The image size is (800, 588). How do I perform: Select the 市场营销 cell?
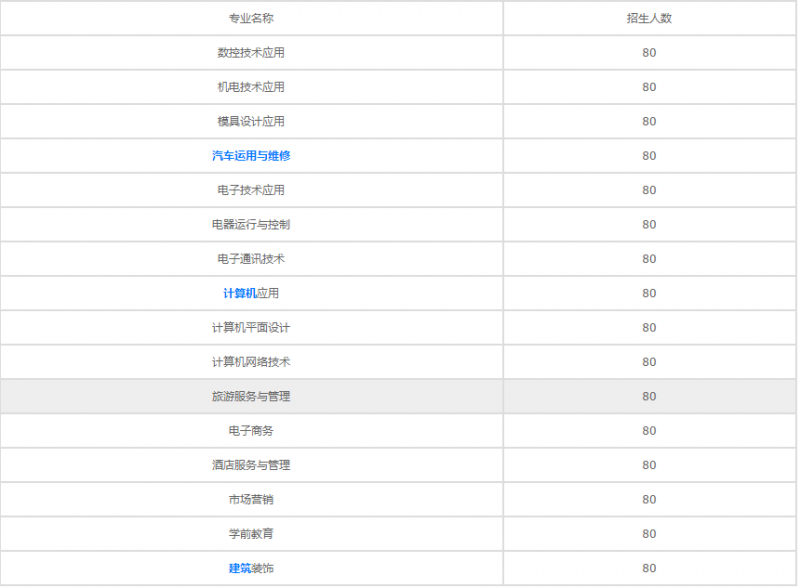click(x=251, y=499)
